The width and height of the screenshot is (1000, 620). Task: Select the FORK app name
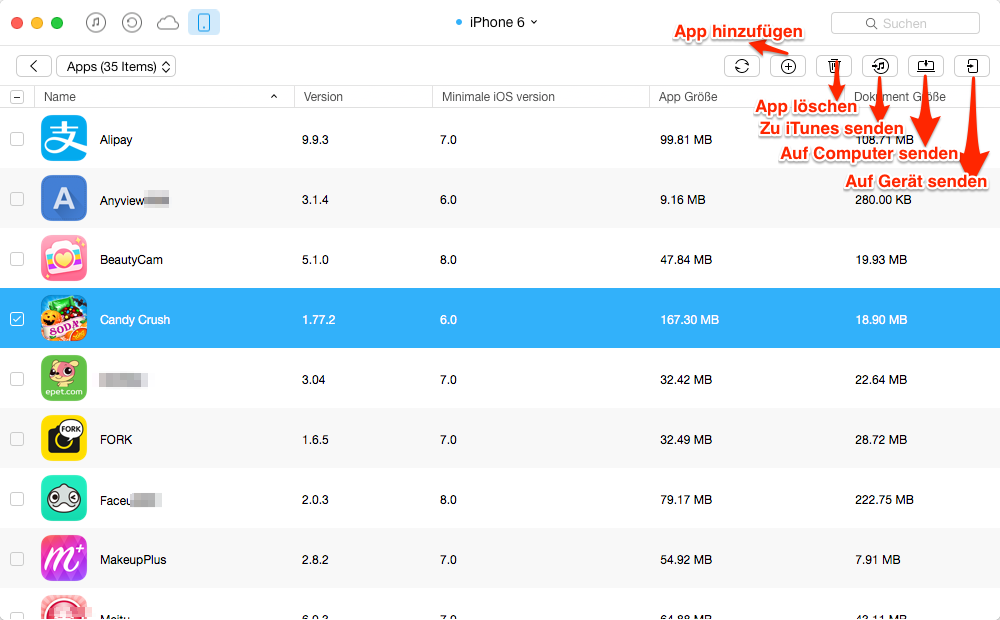click(116, 439)
